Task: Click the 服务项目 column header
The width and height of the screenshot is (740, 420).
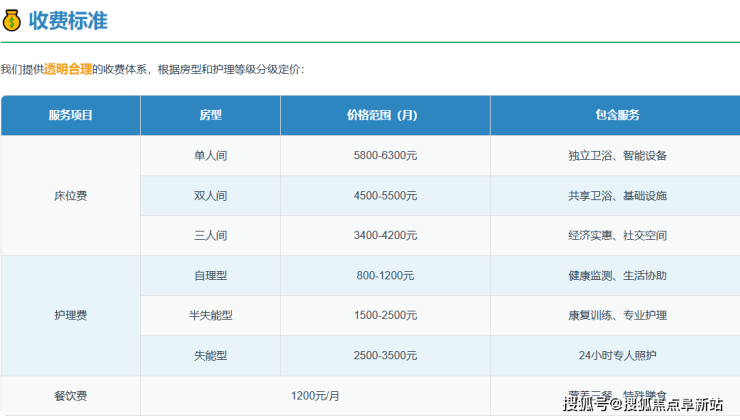Action: pyautogui.click(x=70, y=115)
